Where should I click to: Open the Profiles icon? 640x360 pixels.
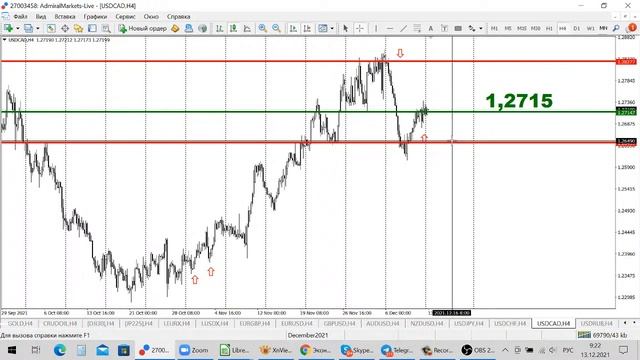(28, 28)
